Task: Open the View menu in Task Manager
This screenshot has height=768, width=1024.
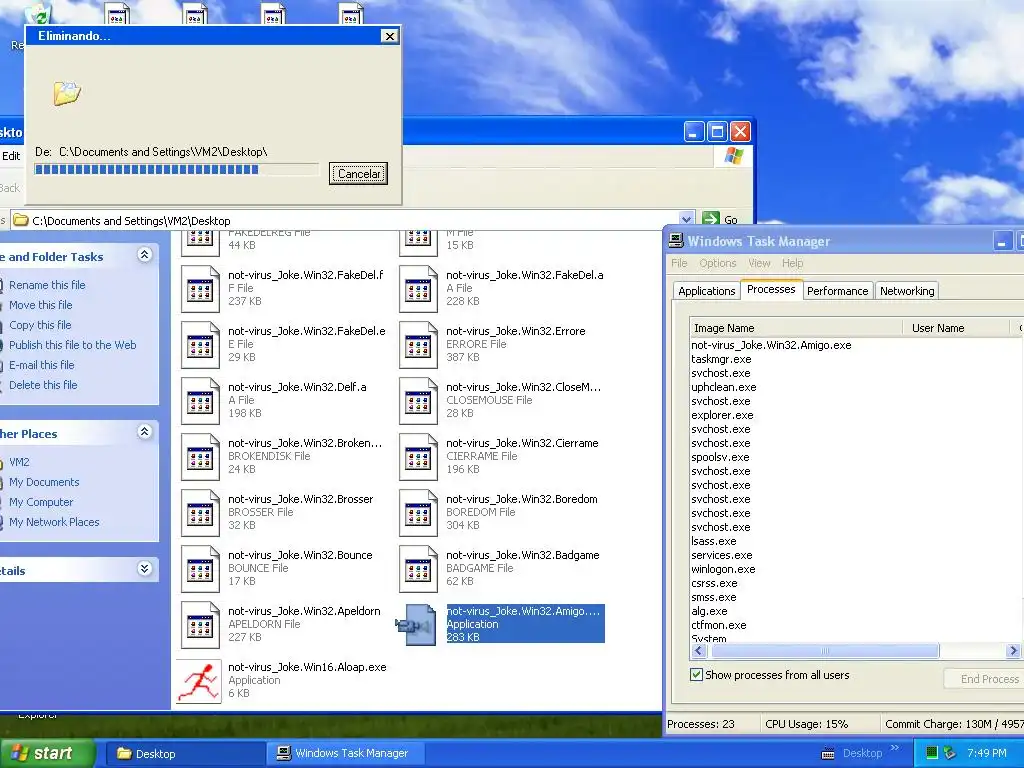Action: pos(759,263)
